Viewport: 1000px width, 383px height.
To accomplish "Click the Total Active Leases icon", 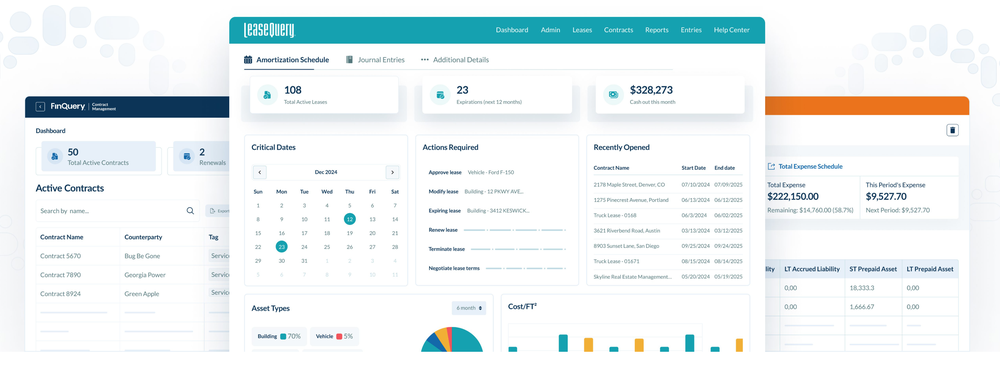I will coord(267,94).
